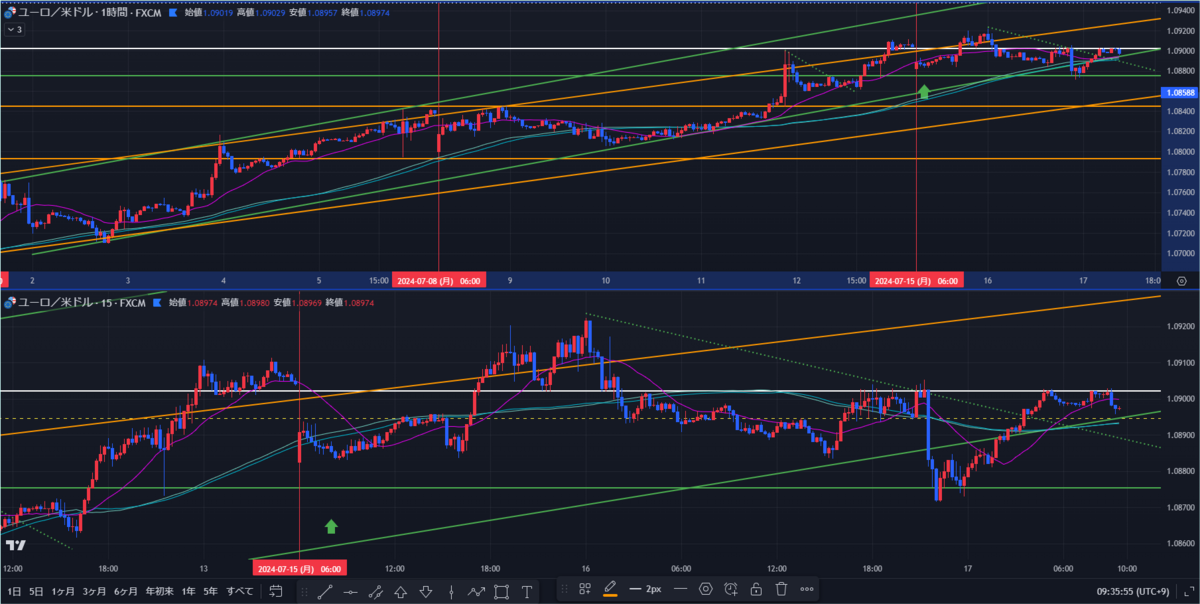The image size is (1200, 604).
Task: Open the drawing templates grid icon
Action: 587,589
